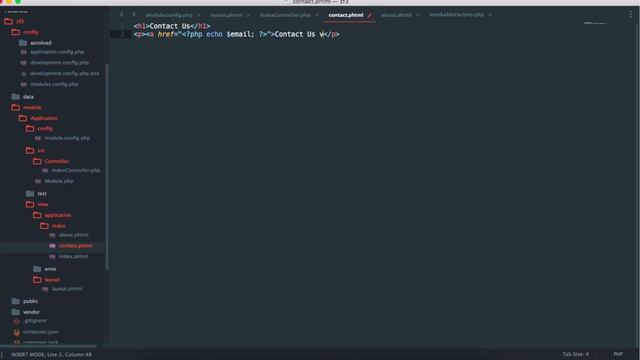Screen dimensions: 640x360
Task: Click the git icon beside .gitignore
Action: (16, 321)
